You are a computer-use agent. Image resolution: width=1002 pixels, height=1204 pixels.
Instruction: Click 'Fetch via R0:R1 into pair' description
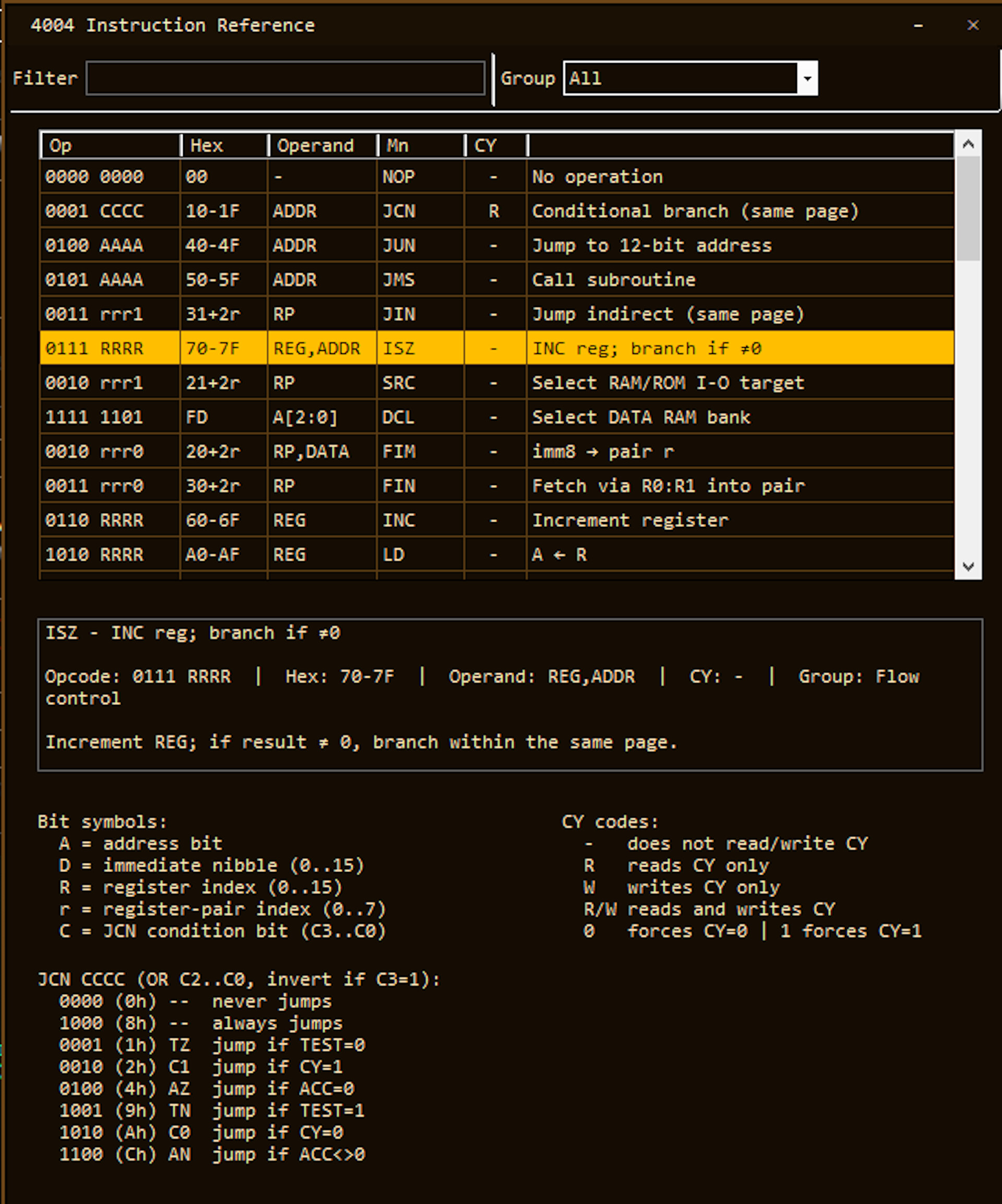pyautogui.click(x=740, y=486)
